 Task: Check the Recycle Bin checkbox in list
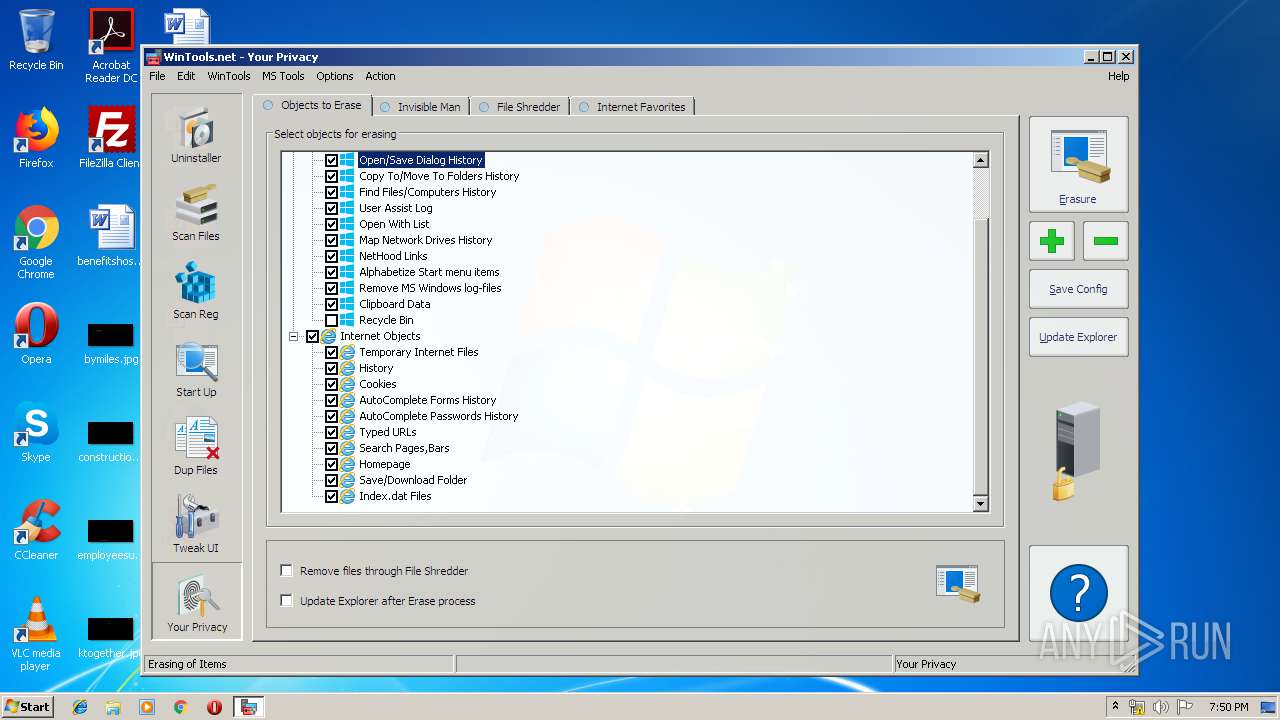click(x=332, y=320)
